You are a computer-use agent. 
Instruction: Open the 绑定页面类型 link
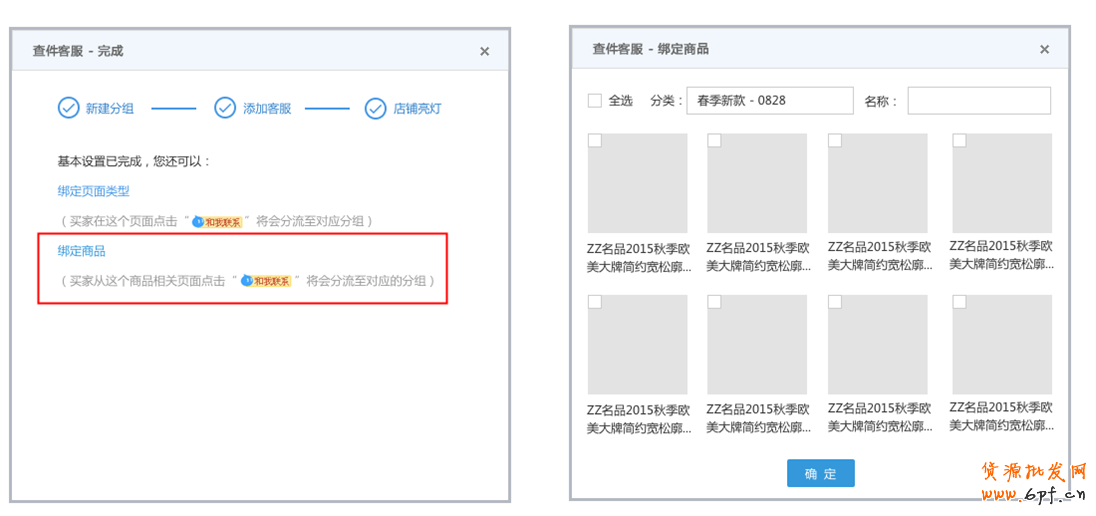93,191
